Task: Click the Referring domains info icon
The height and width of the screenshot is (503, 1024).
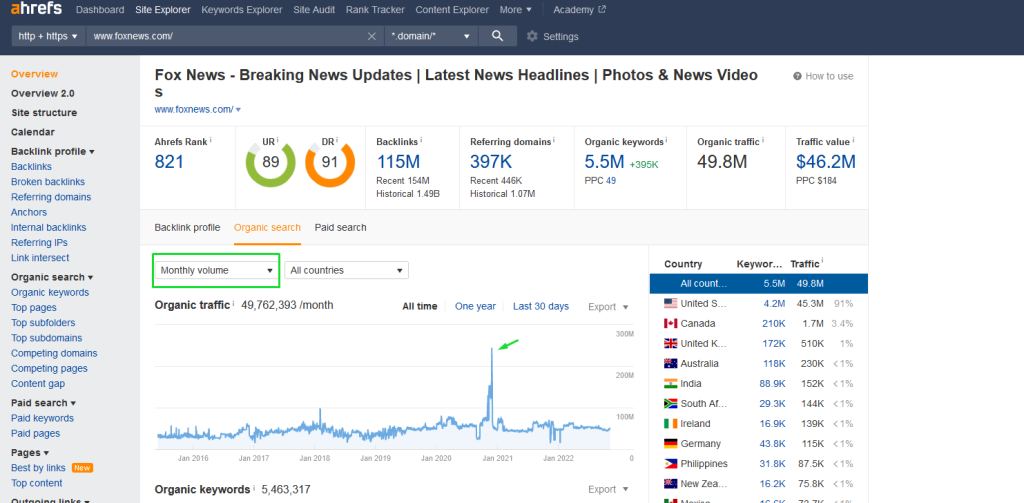Action: click(553, 140)
